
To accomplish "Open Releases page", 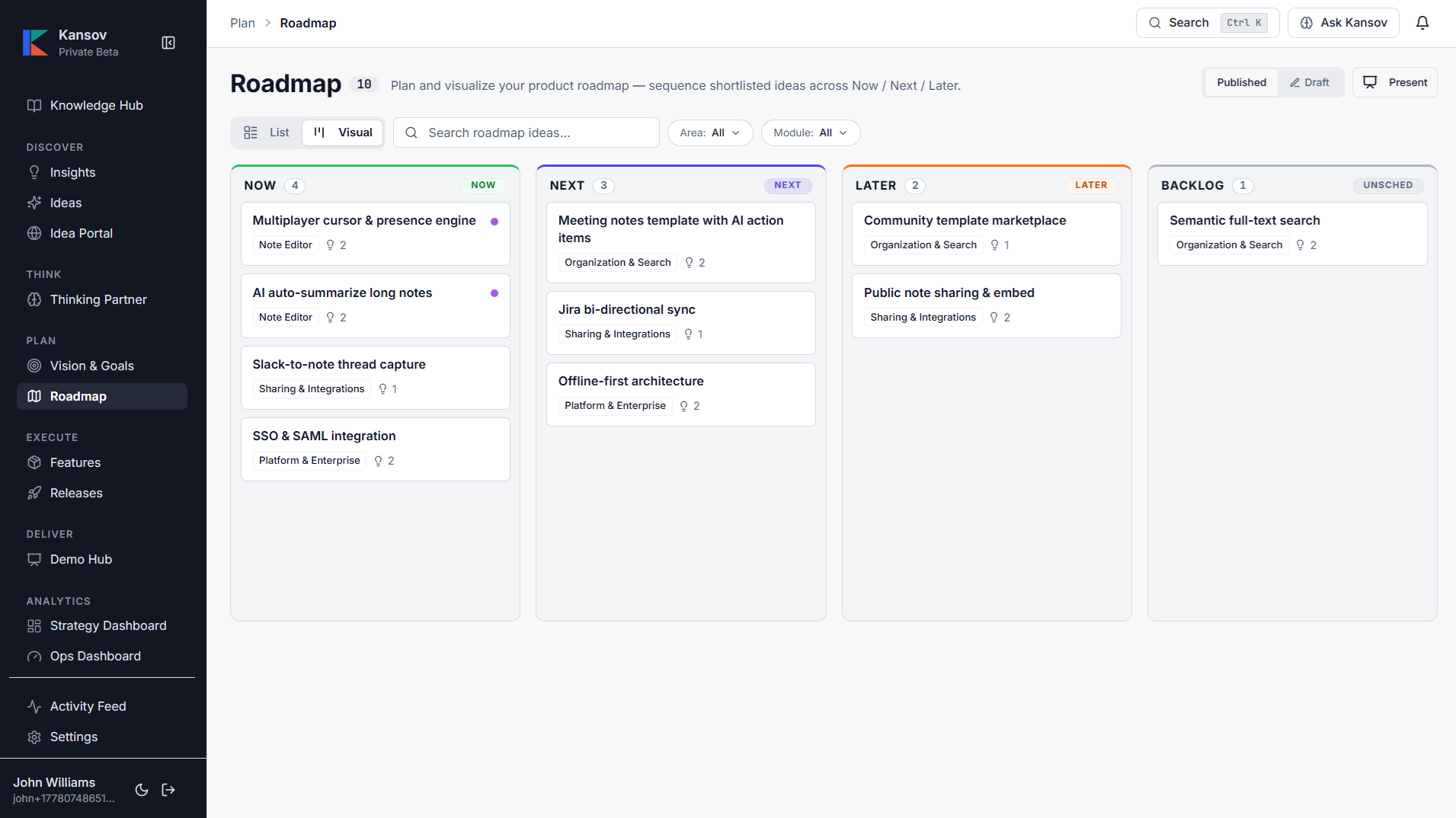I will click(x=102, y=493).
